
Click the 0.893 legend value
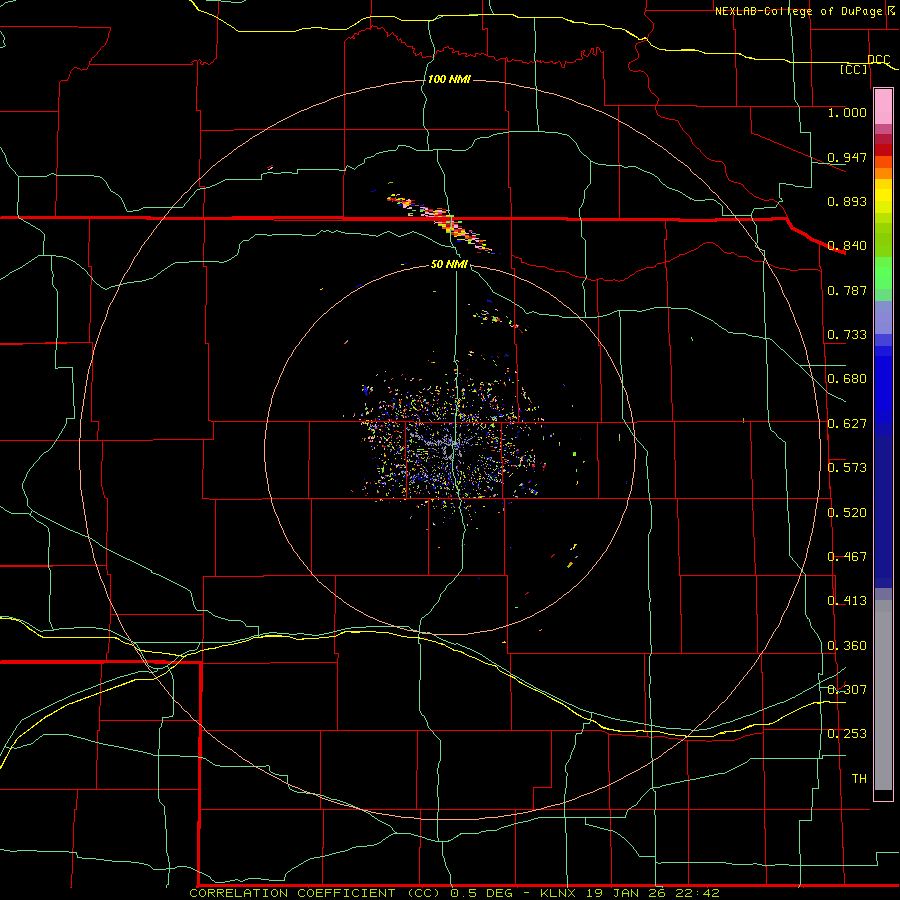847,201
